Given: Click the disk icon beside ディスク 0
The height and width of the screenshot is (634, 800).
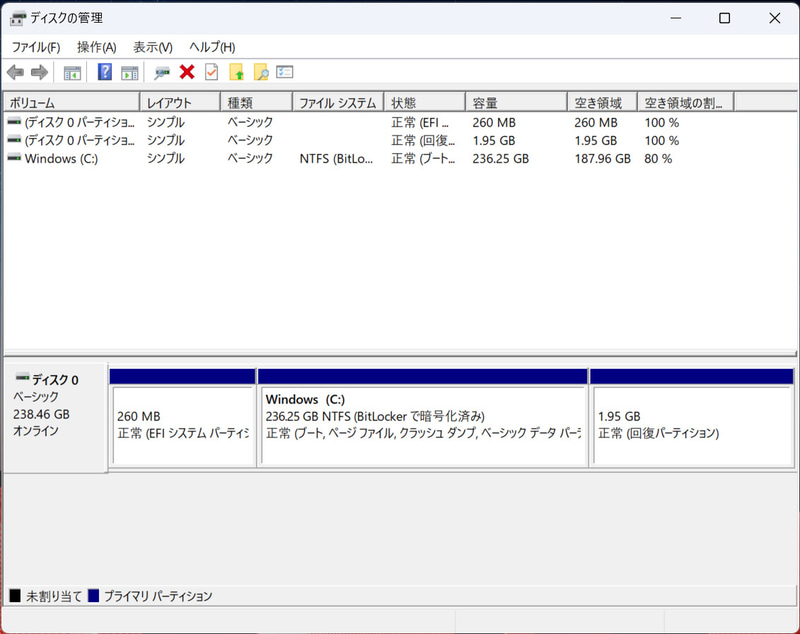Looking at the screenshot, I should tap(22, 378).
